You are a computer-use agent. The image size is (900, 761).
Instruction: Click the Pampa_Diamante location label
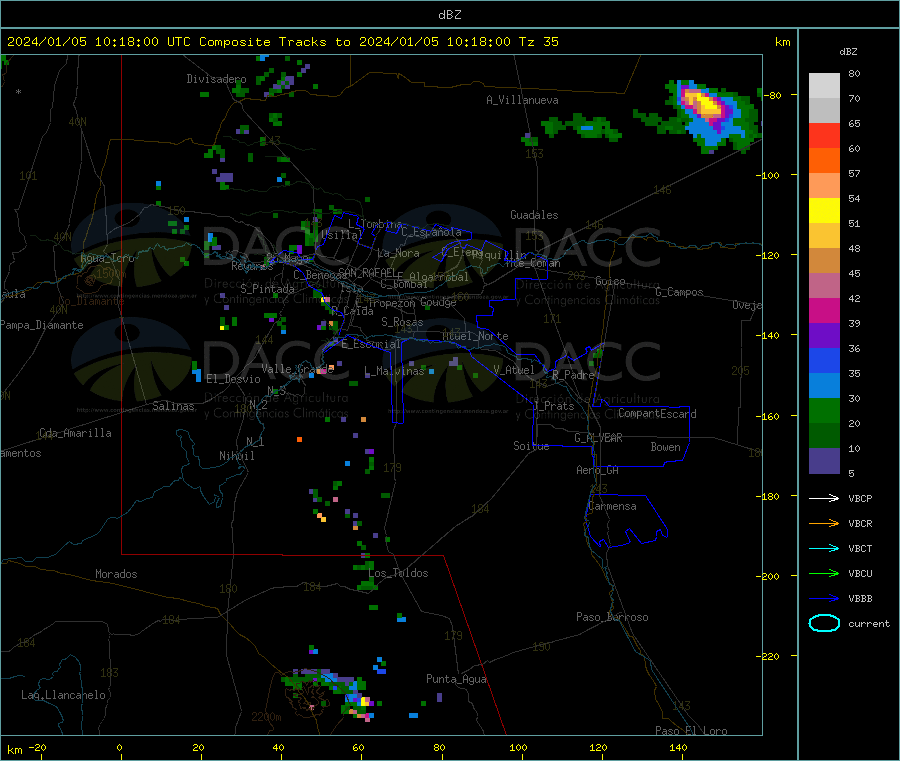[x=42, y=325]
